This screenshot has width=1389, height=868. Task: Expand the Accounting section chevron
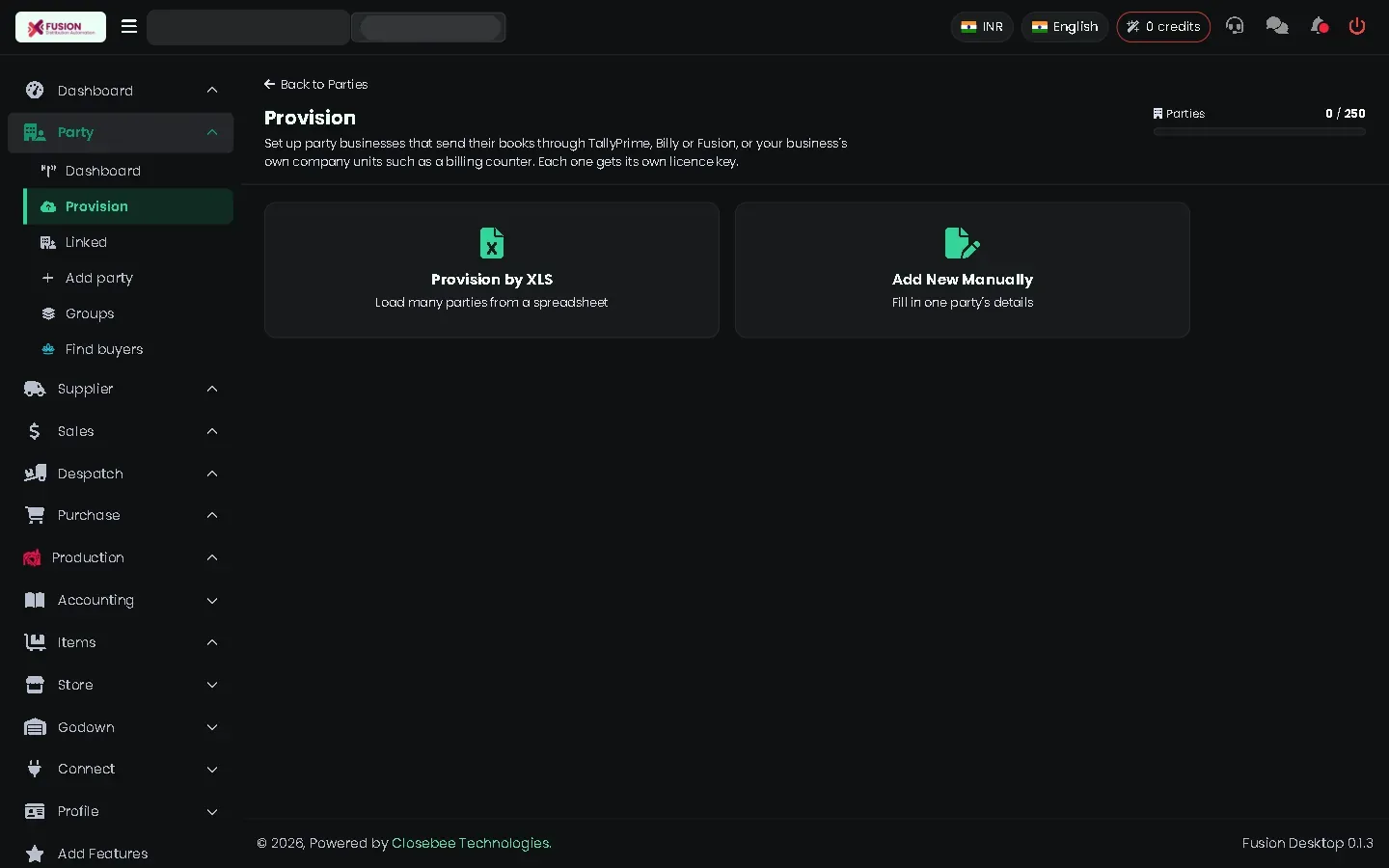tap(212, 600)
